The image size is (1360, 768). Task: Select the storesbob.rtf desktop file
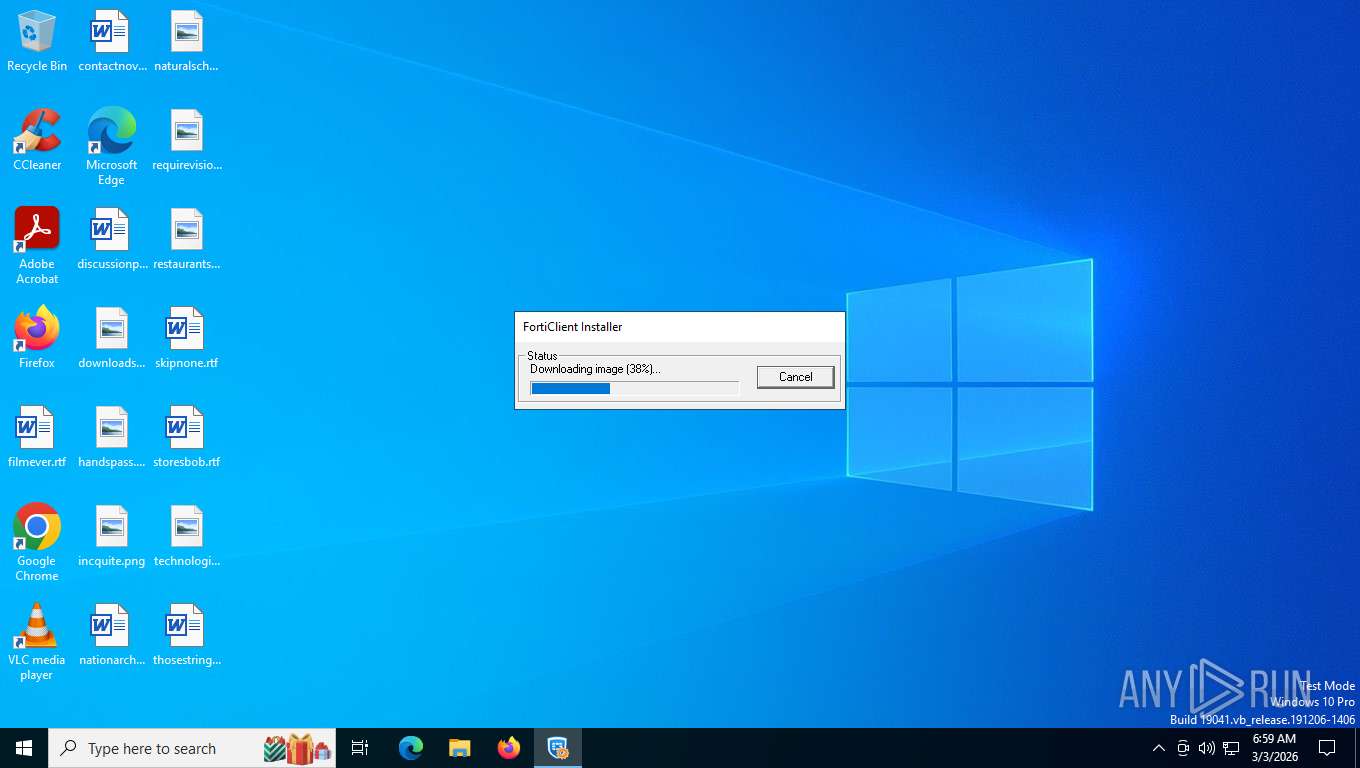tap(187, 438)
